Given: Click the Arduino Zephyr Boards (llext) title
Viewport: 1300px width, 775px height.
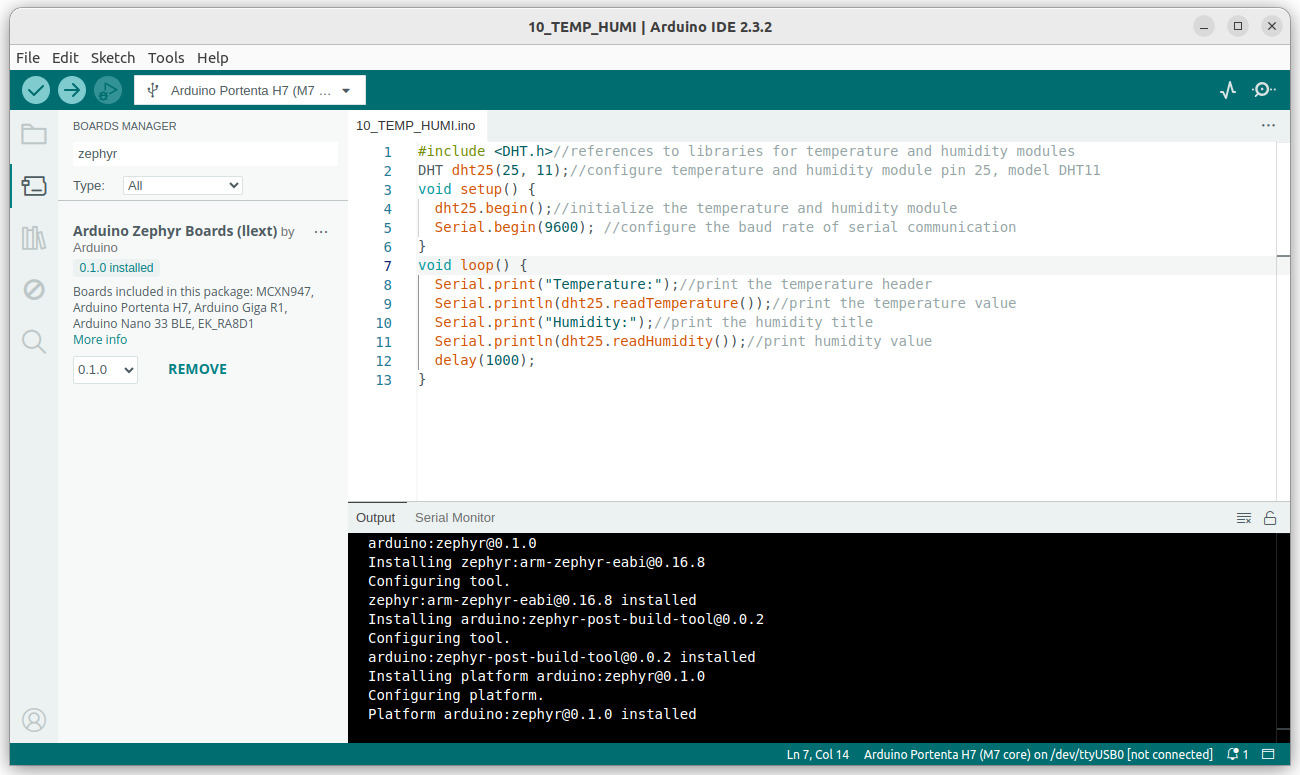Looking at the screenshot, I should coord(175,231).
